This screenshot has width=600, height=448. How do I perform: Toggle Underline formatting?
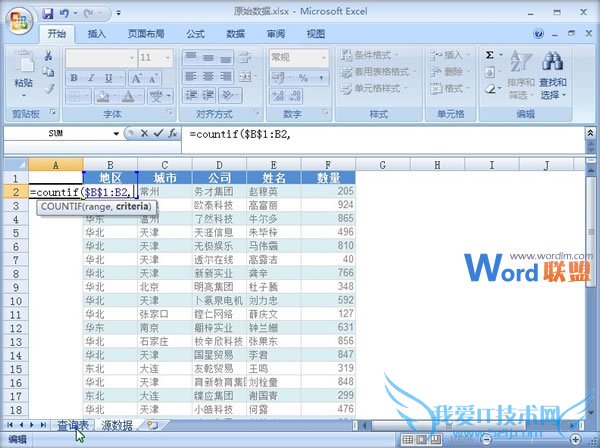tap(109, 78)
